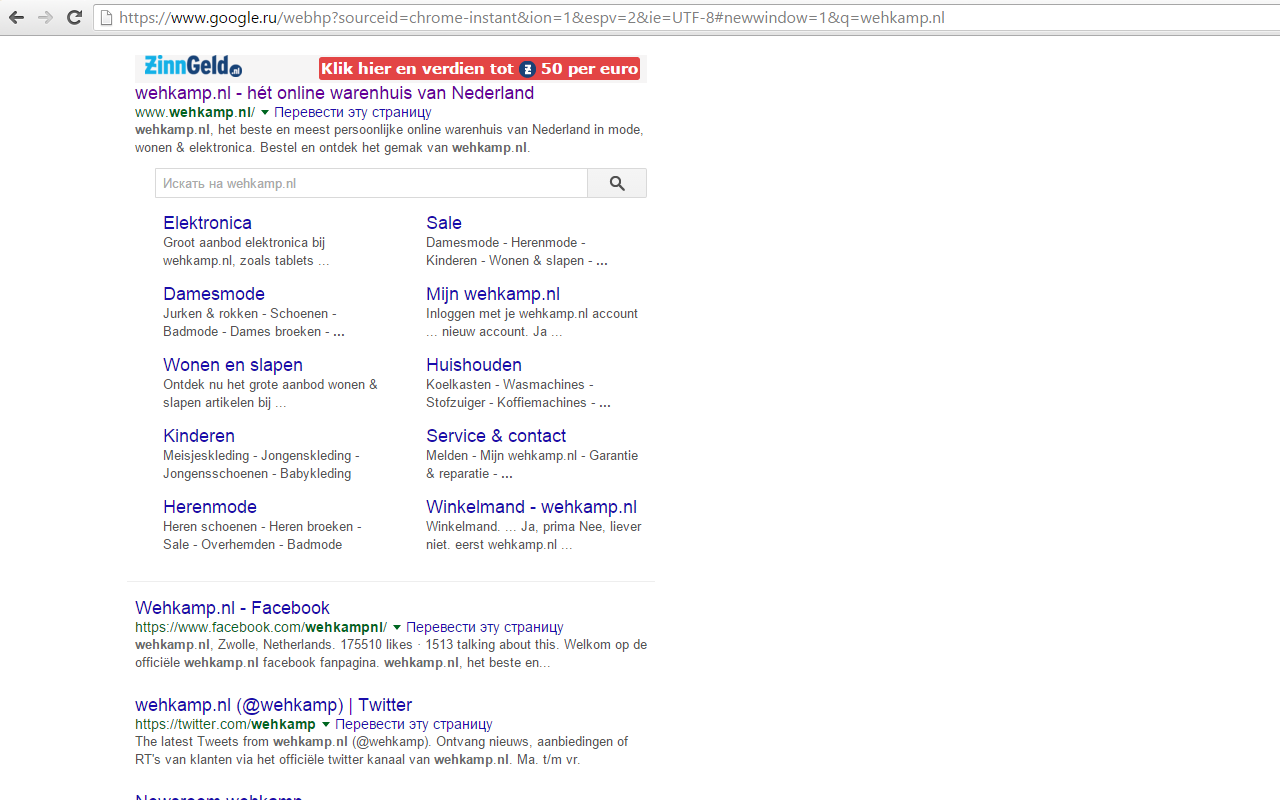The width and height of the screenshot is (1280, 800).
Task: Click the 'Inloggen met je wehkamp.nl account' snippet
Action: tap(532, 313)
